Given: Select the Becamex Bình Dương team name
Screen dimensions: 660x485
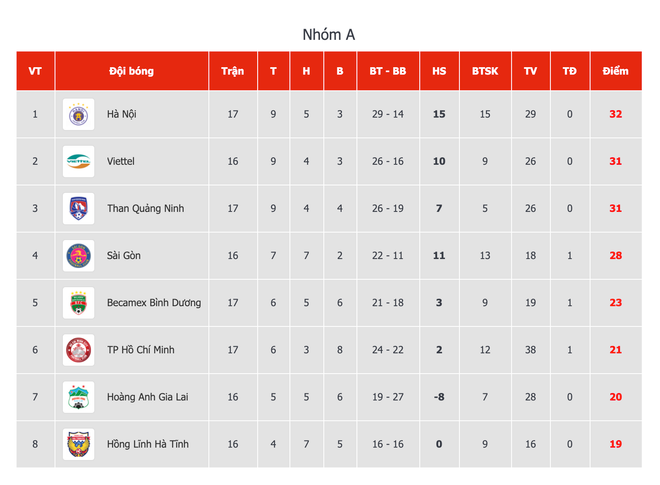Looking at the screenshot, I should point(154,303).
